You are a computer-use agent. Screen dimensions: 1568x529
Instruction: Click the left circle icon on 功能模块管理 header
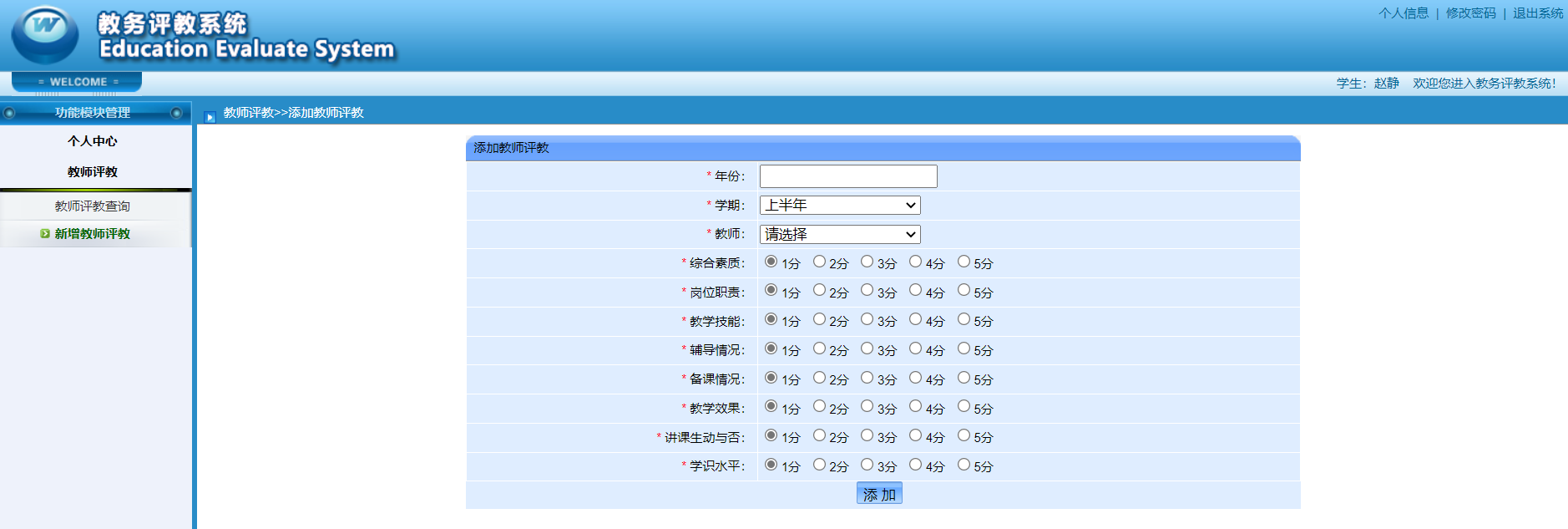[9, 113]
